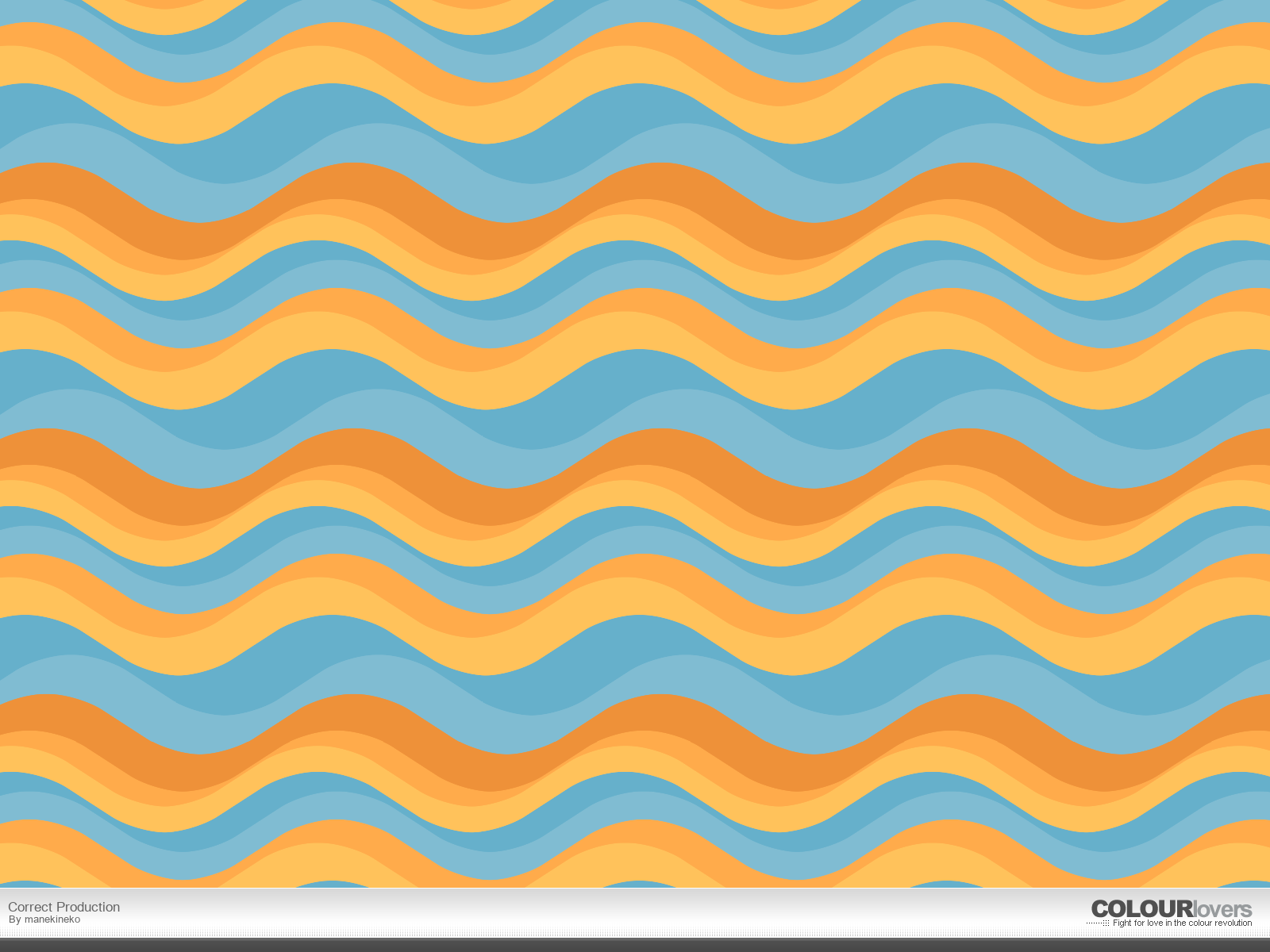Click the "Correct Production" pattern title

pyautogui.click(x=63, y=907)
